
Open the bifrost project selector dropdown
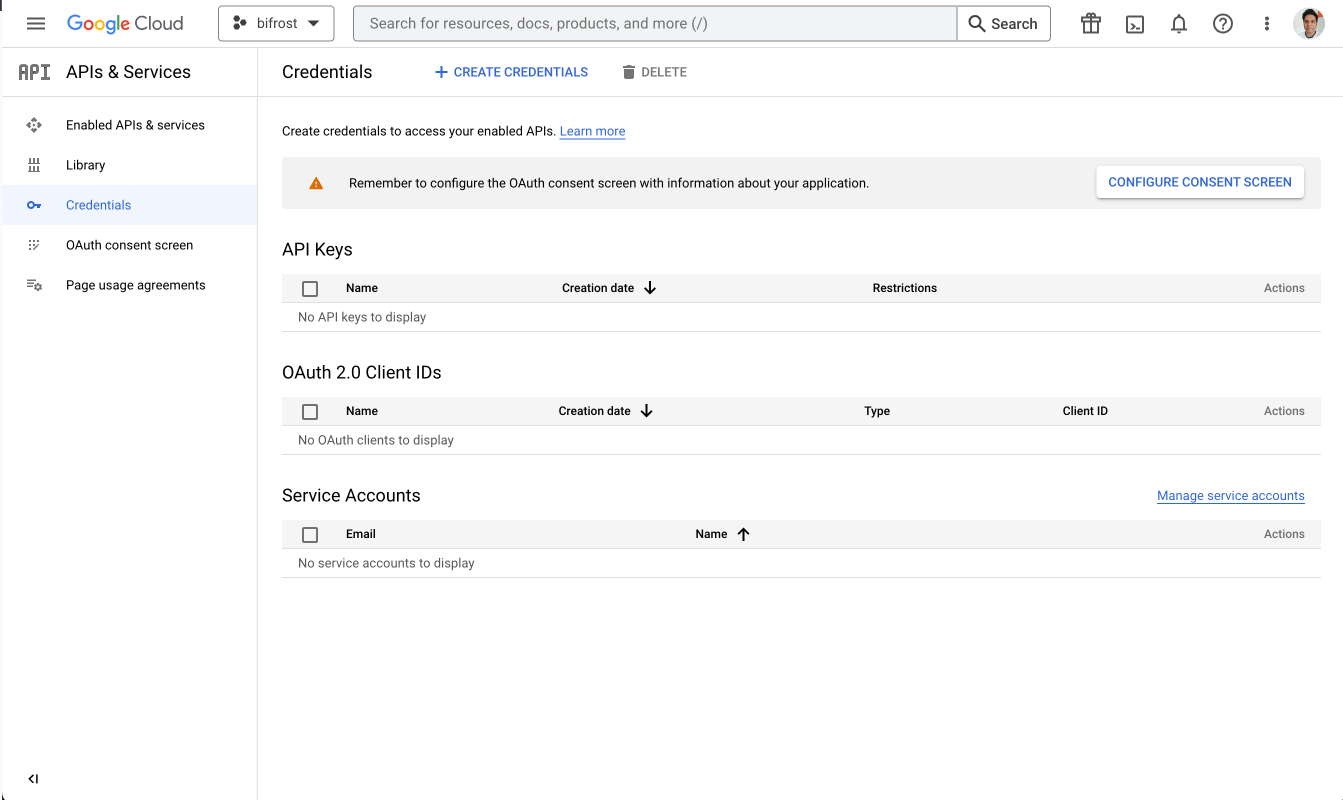pos(276,23)
